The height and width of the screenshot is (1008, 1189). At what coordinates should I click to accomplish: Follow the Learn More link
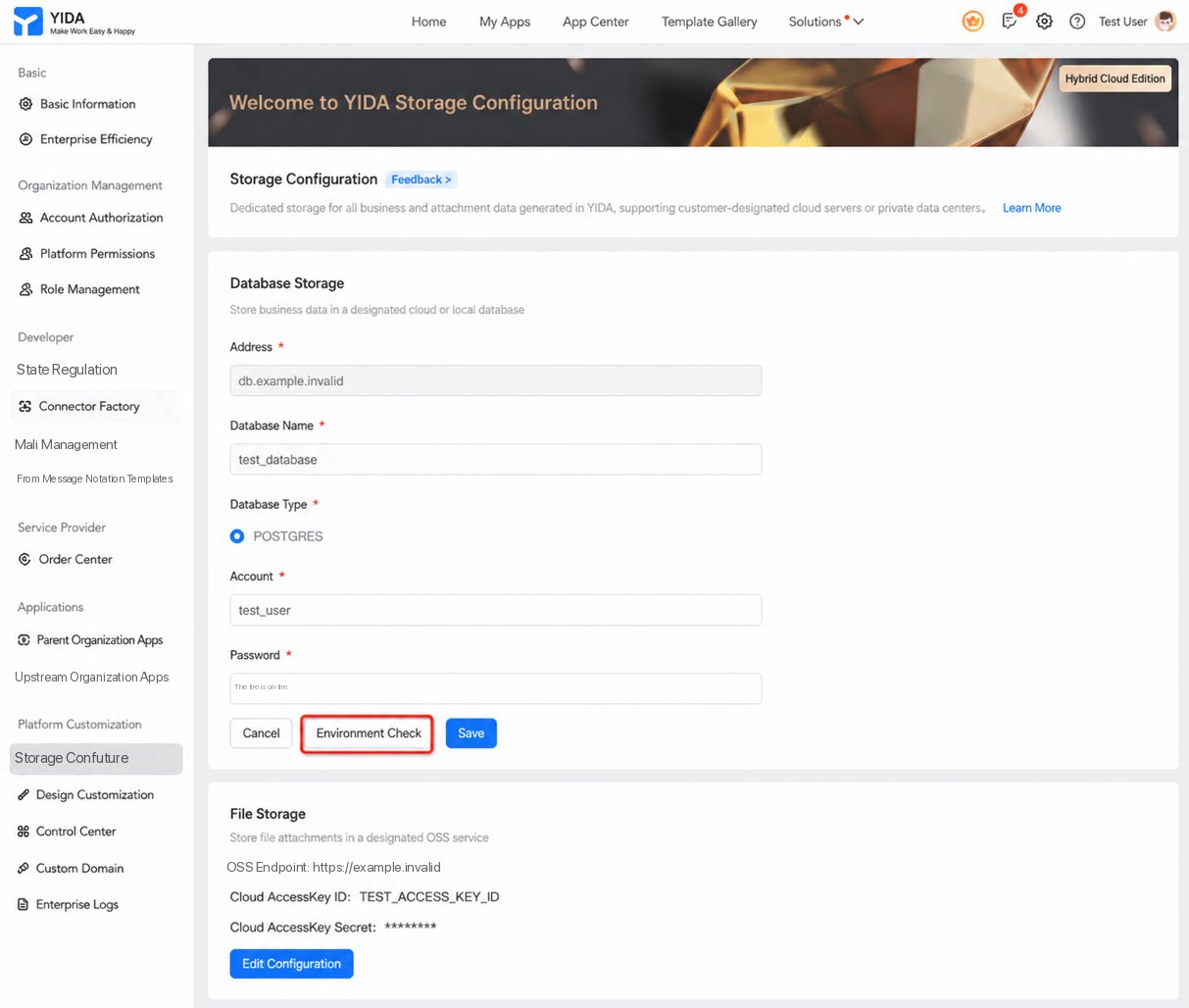pyautogui.click(x=1031, y=208)
